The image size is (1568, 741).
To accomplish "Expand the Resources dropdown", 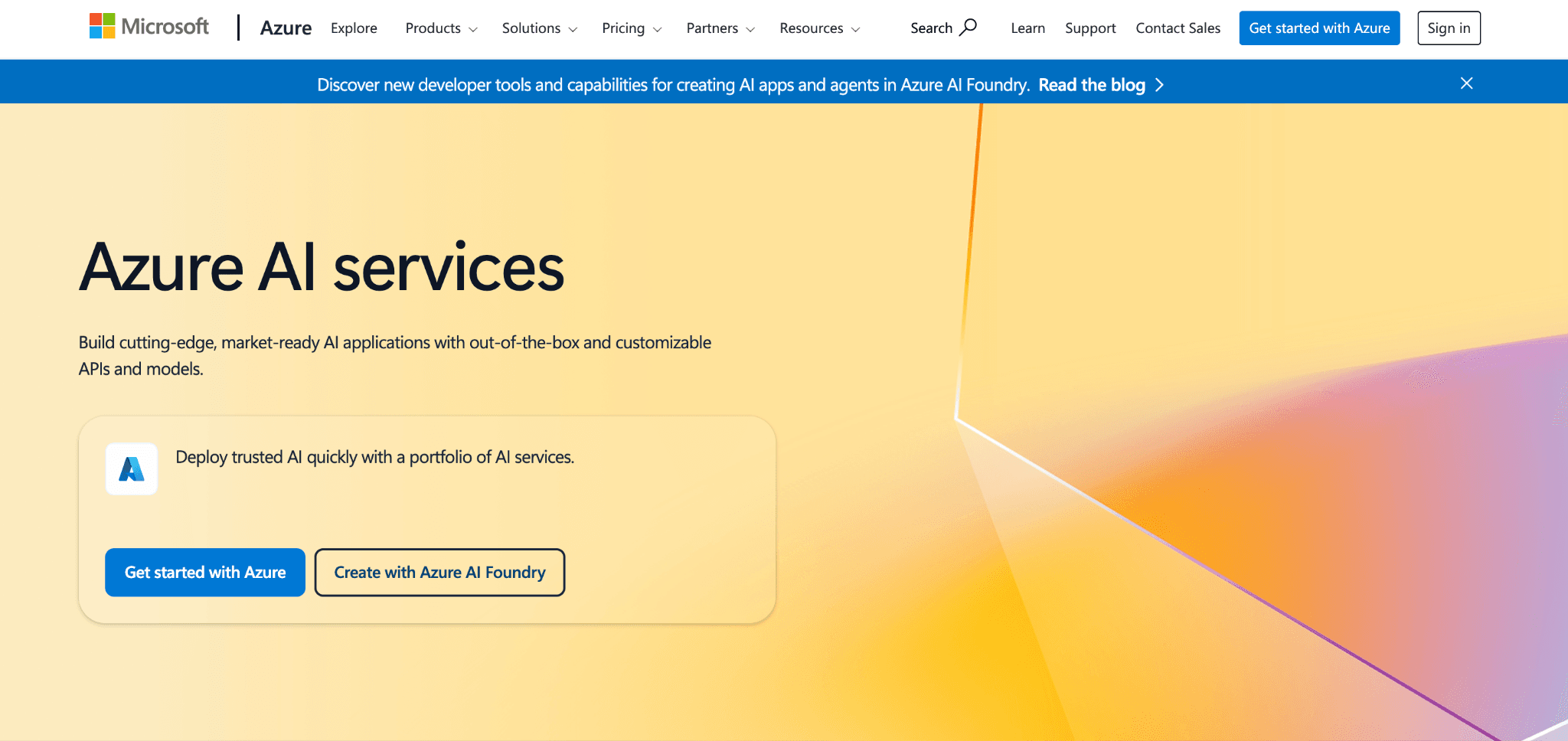I will pyautogui.click(x=819, y=28).
